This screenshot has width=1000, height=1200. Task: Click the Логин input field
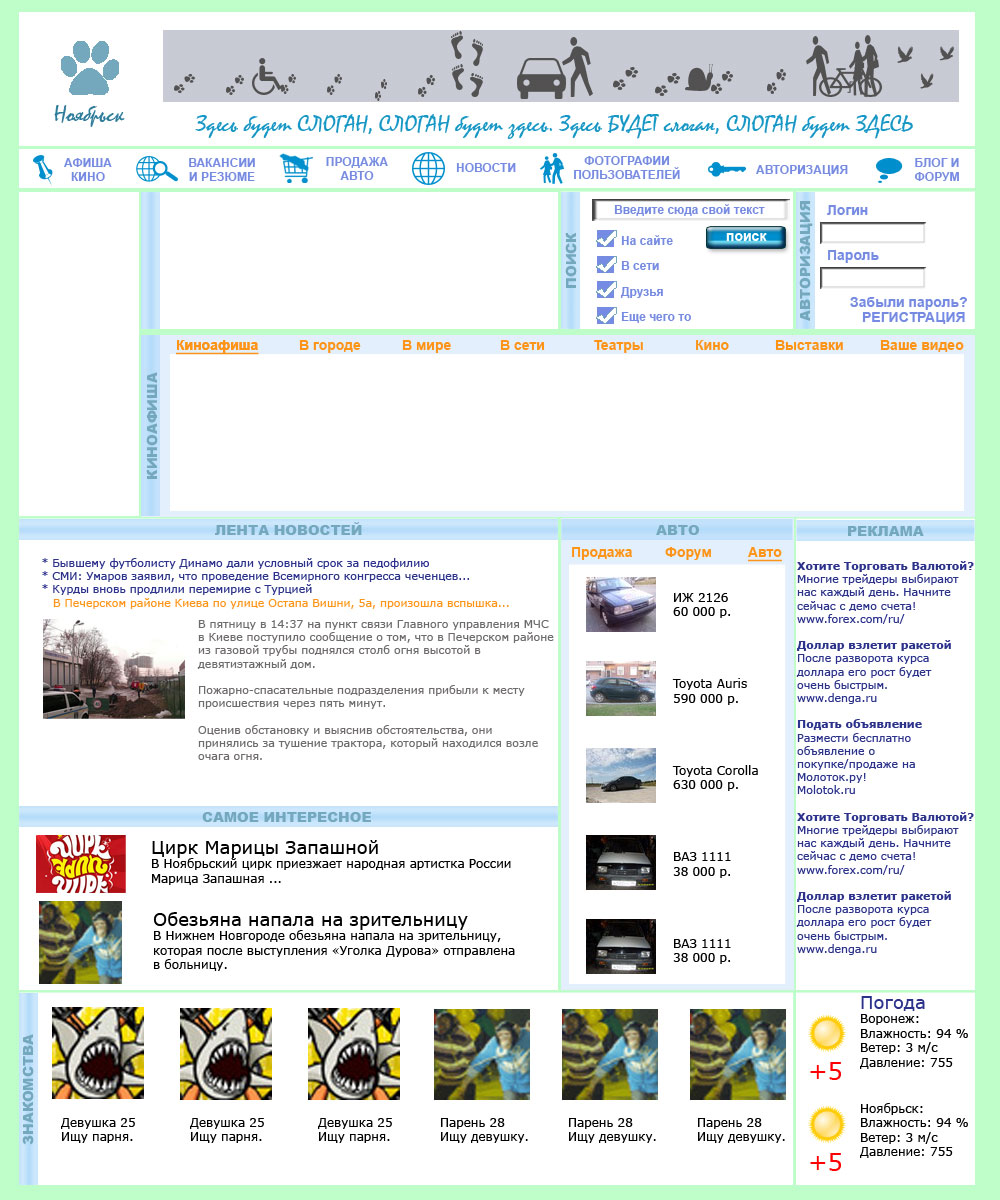[x=872, y=233]
